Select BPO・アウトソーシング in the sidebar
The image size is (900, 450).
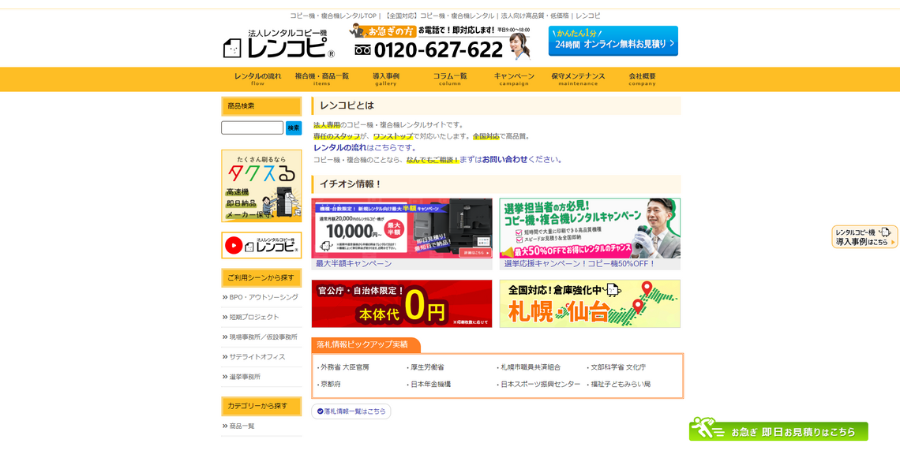(263, 297)
